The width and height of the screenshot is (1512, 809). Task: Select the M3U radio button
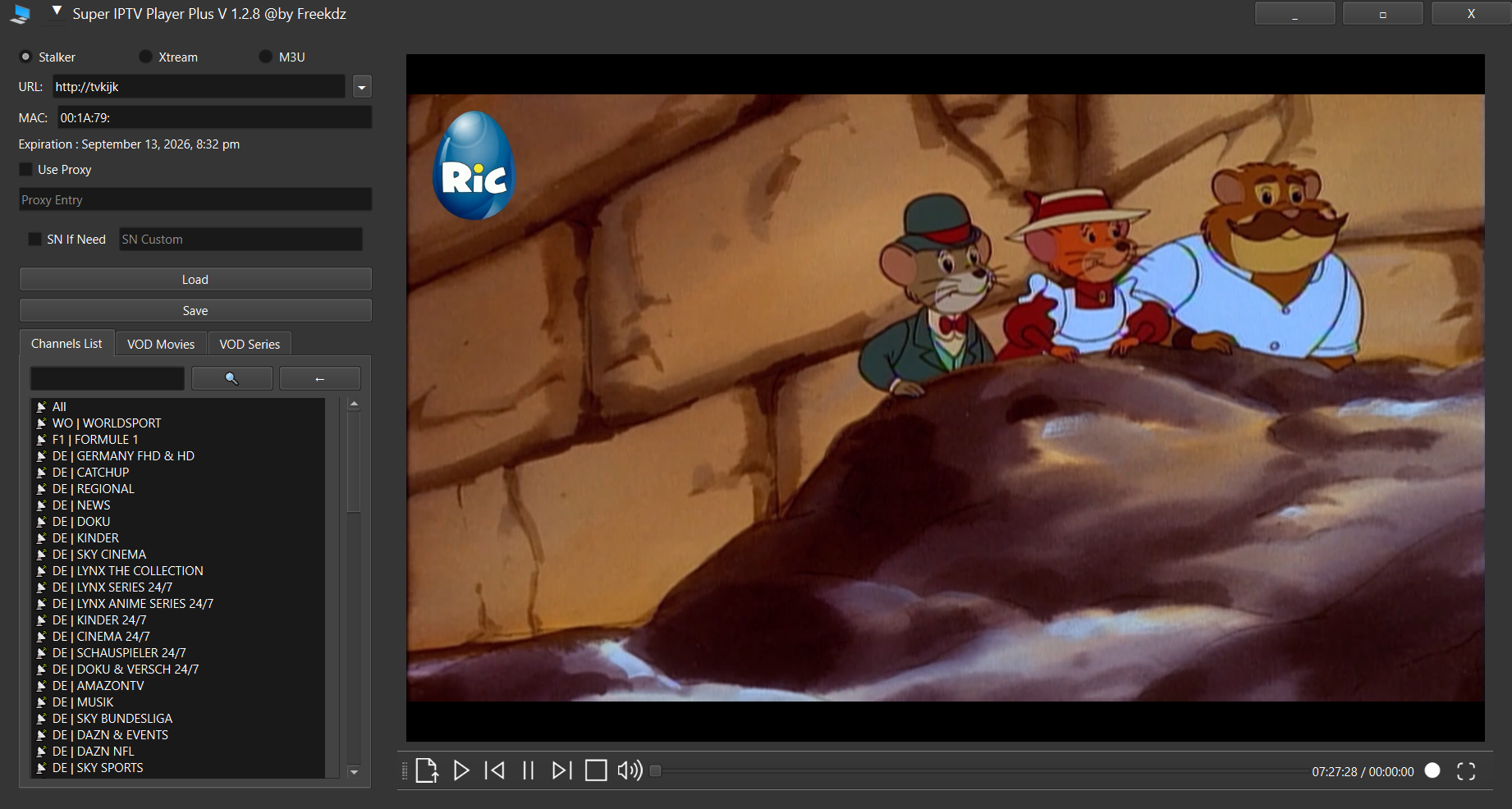[x=265, y=57]
